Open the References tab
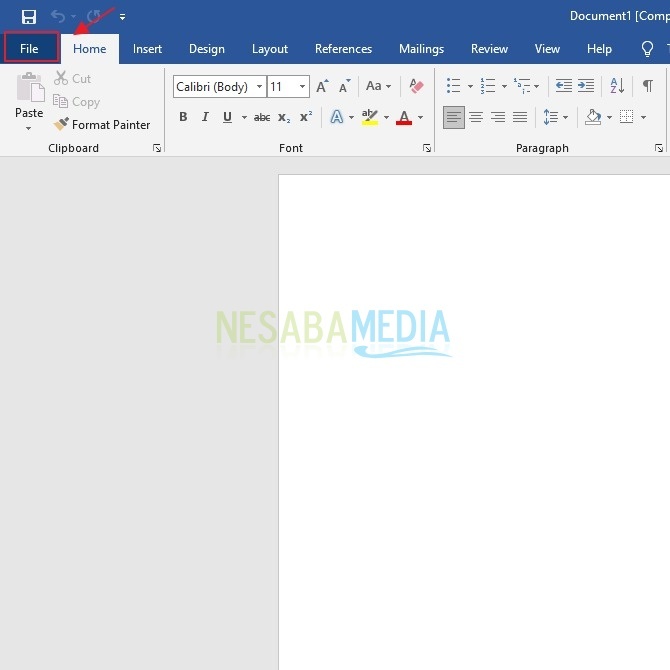This screenshot has height=670, width=670. click(x=343, y=49)
